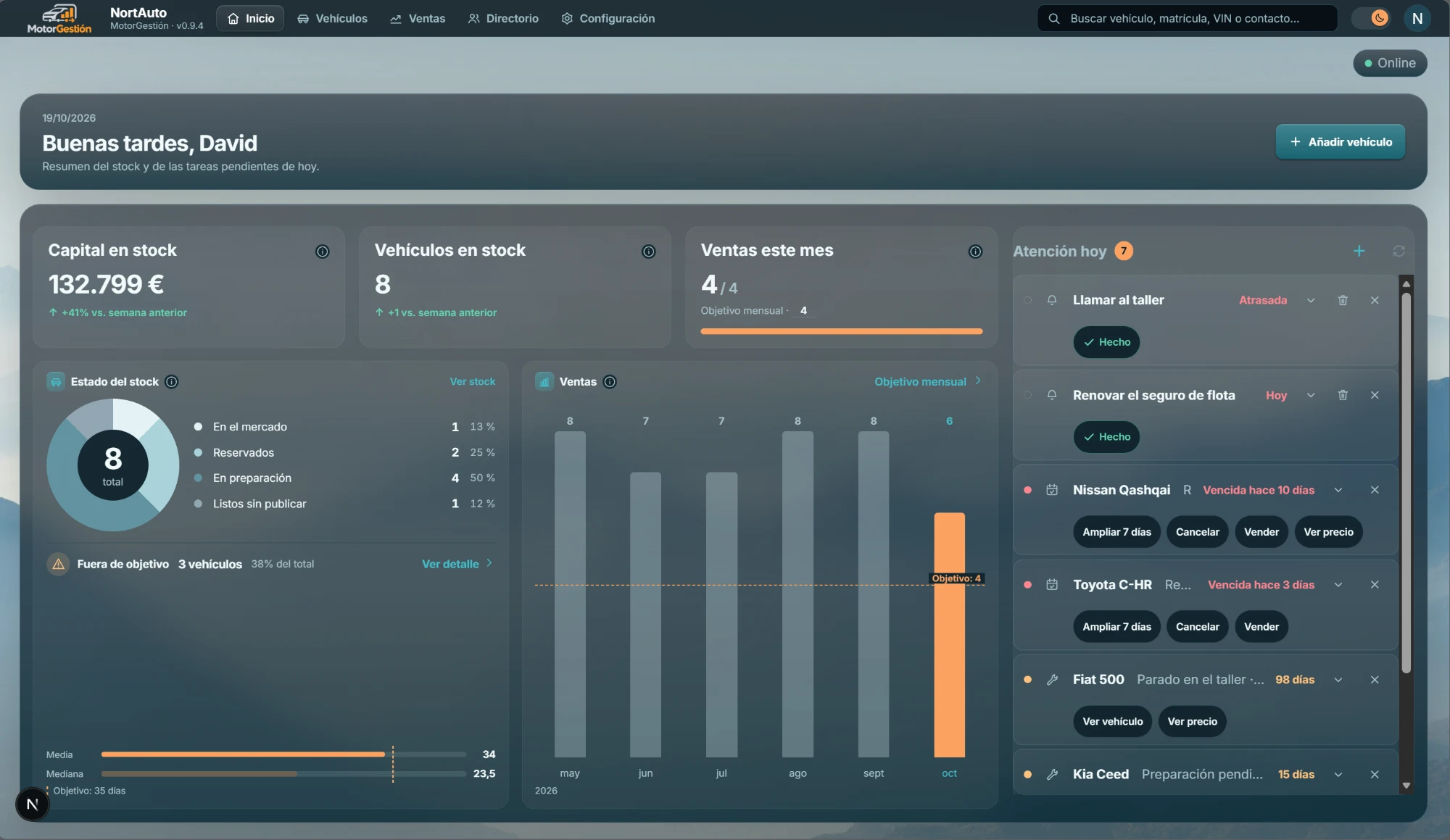Focus the vehicle search field

(x=1187, y=18)
